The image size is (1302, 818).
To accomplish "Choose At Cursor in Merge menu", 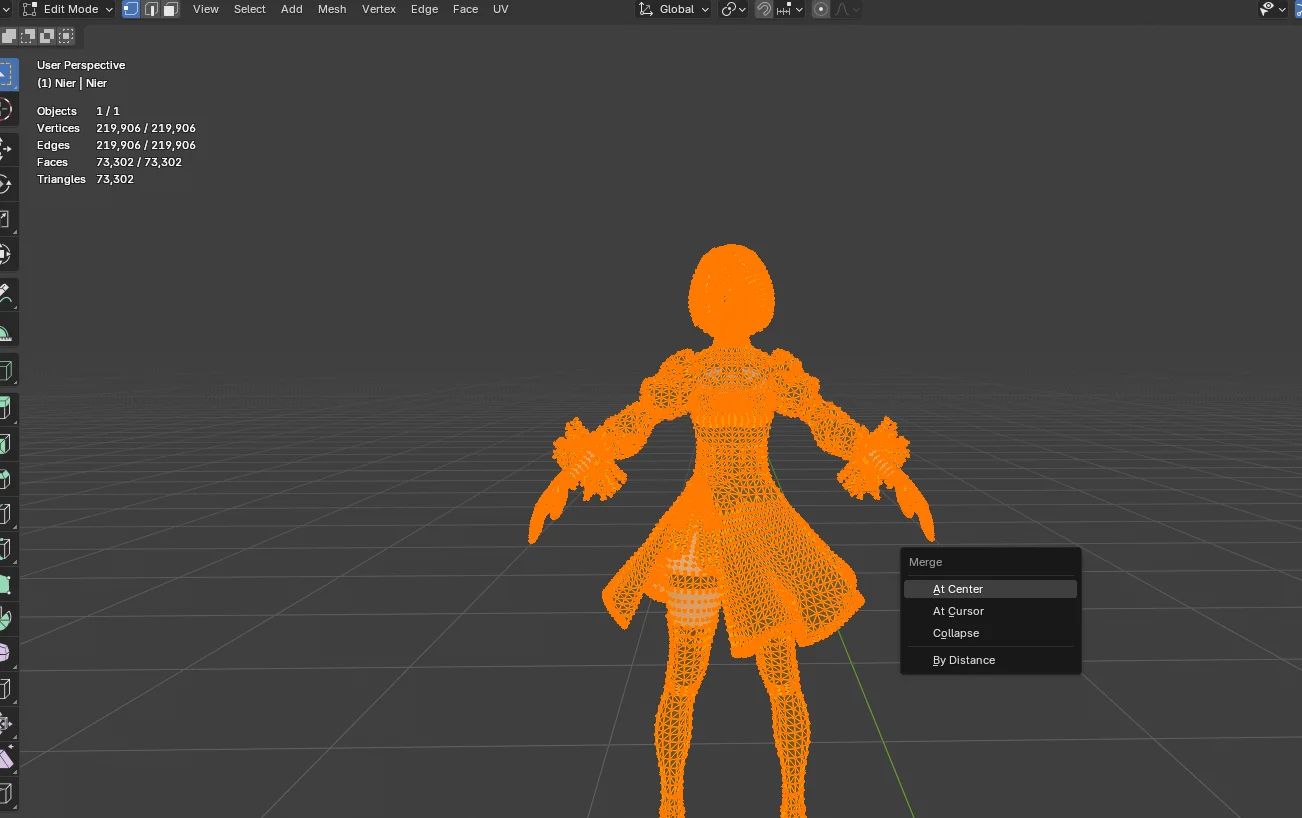I will pos(990,611).
